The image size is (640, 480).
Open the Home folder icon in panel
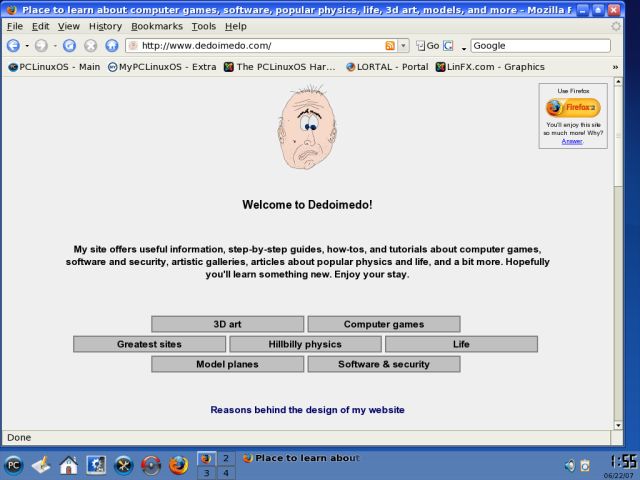(69, 465)
